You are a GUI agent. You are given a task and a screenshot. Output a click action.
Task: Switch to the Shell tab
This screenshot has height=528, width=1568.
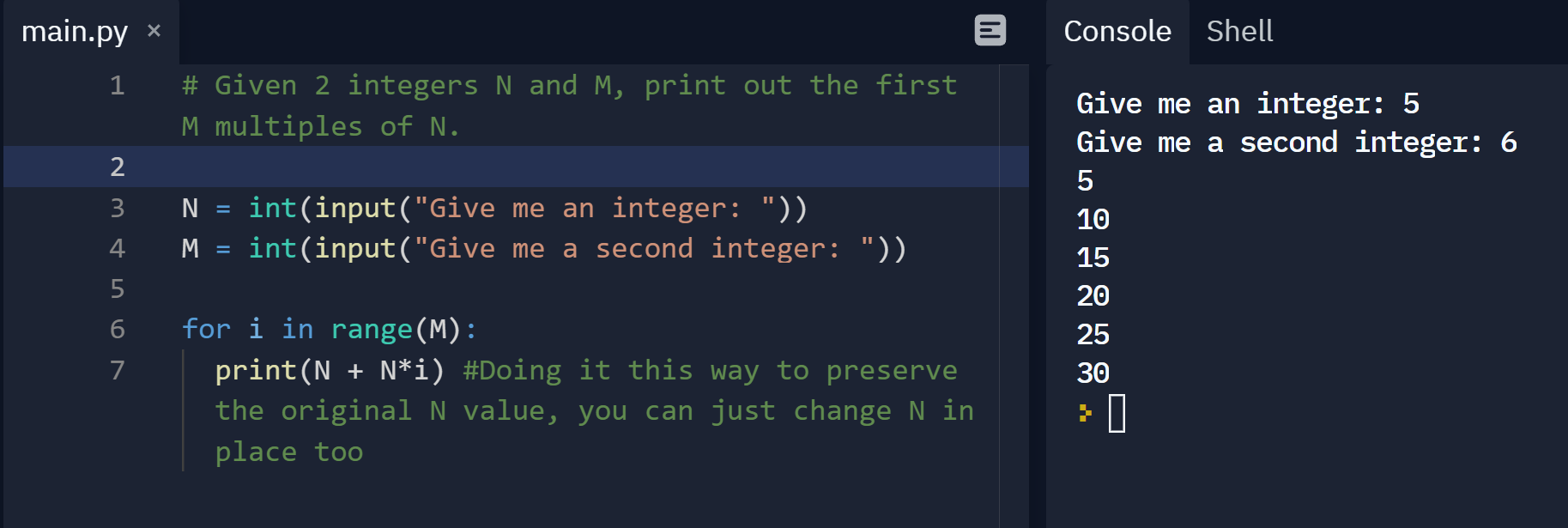click(x=1239, y=32)
